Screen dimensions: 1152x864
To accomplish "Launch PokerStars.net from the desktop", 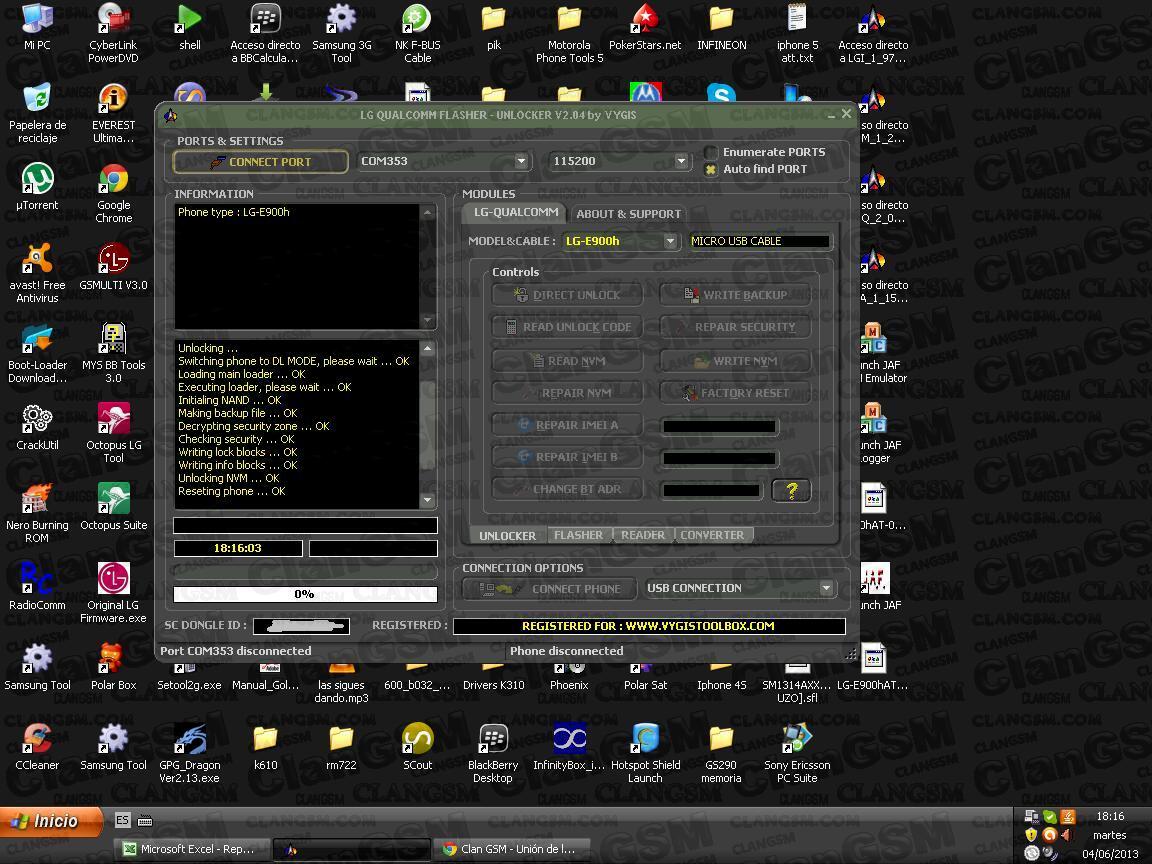I will coord(645,28).
